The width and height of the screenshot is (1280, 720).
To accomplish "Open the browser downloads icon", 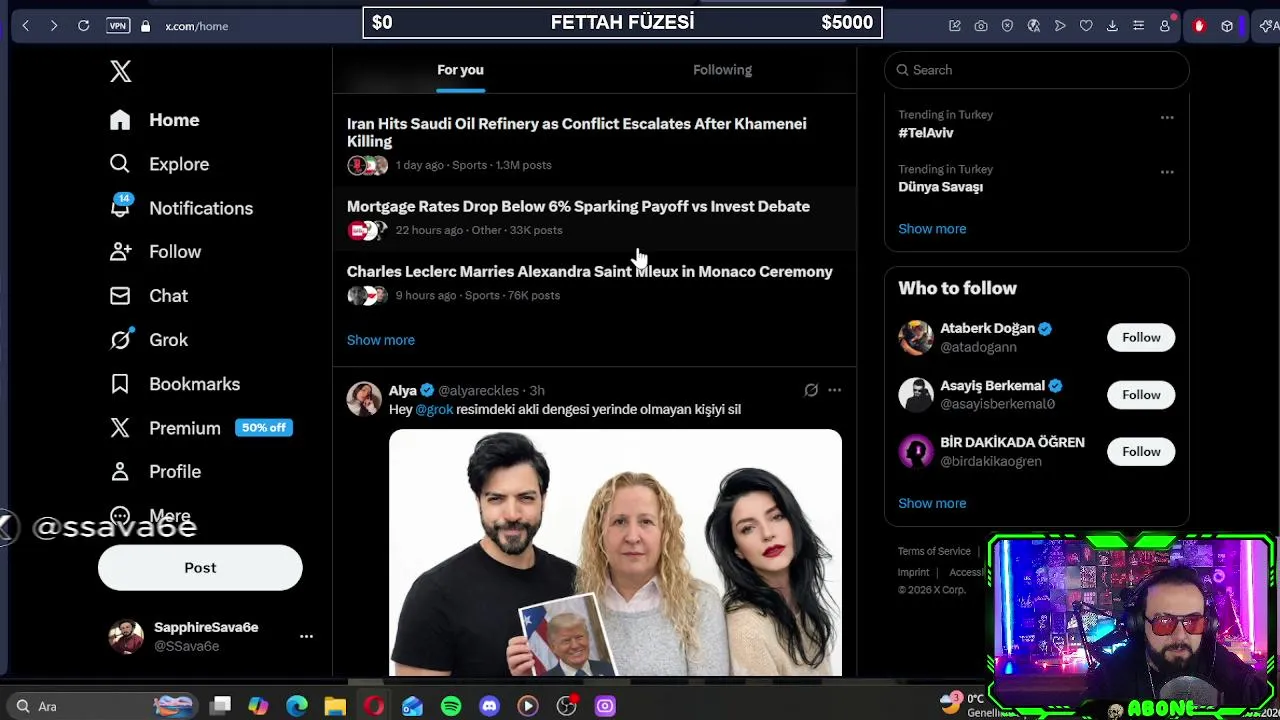I will [1112, 26].
